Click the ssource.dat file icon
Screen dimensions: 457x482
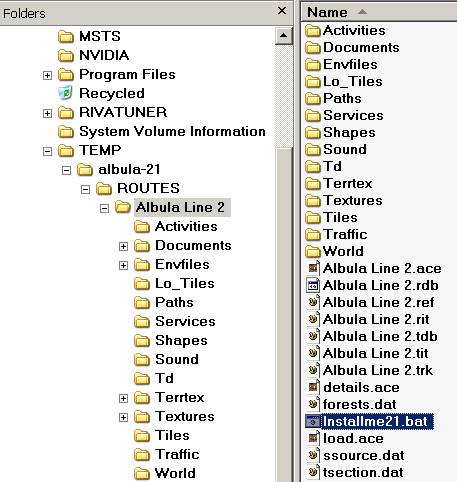pos(313,455)
